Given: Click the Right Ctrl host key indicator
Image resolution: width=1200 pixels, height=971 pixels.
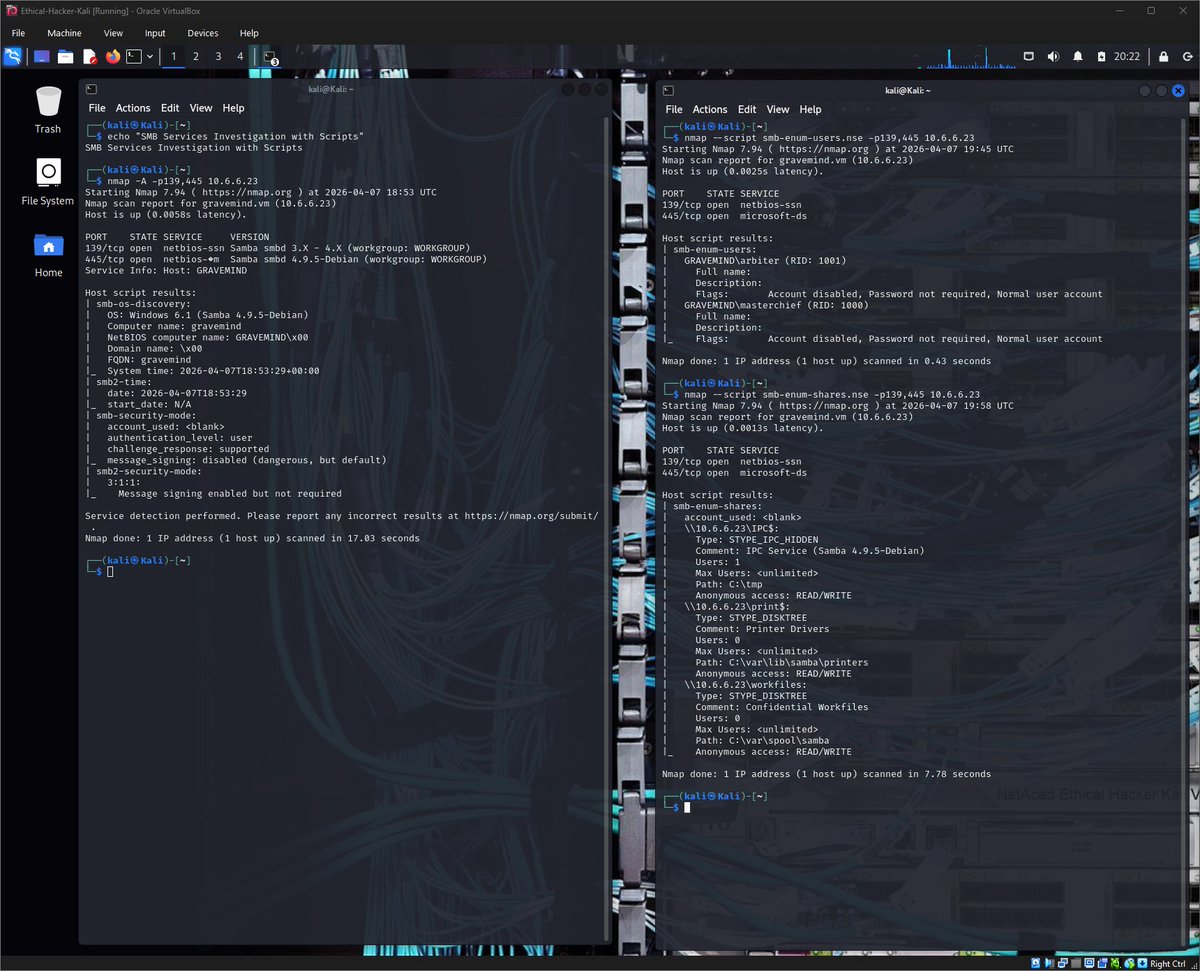Looking at the screenshot, I should pos(1167,963).
